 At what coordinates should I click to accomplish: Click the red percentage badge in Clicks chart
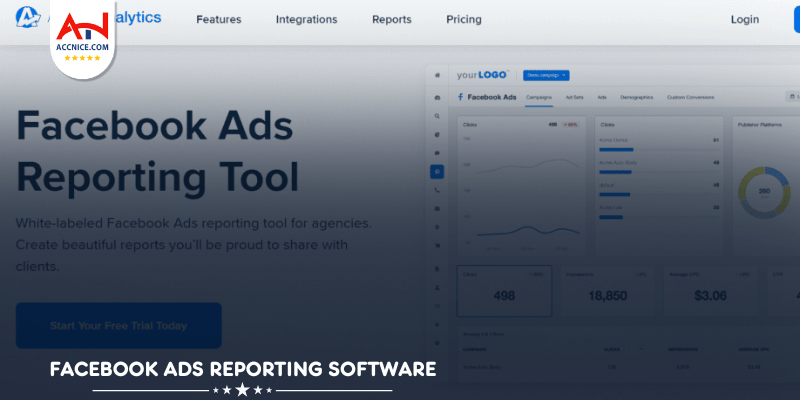pyautogui.click(x=570, y=124)
